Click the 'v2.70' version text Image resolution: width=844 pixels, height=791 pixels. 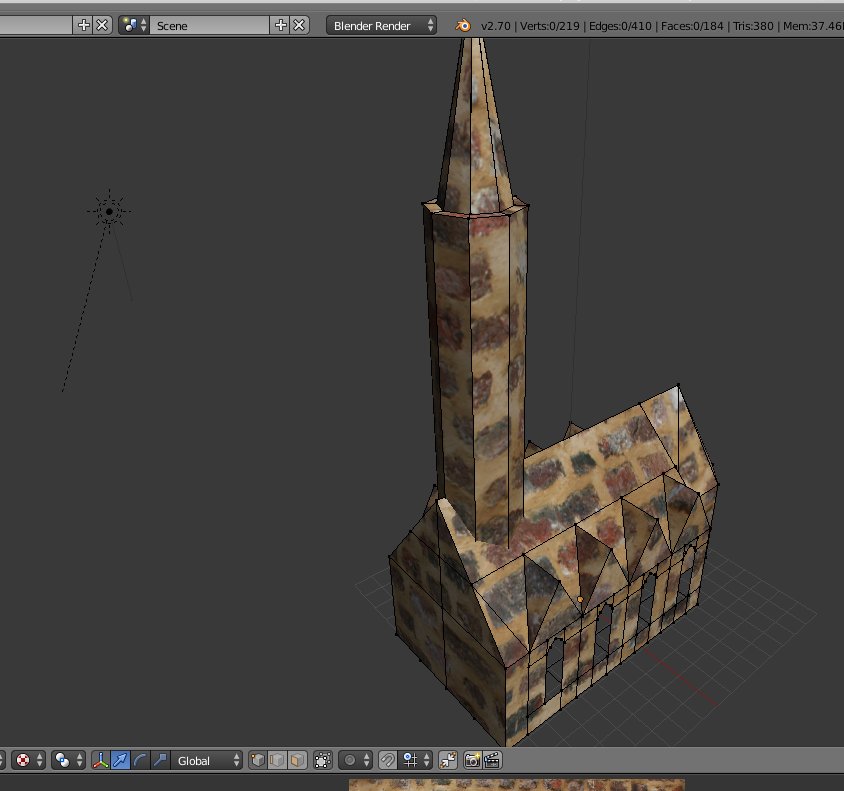click(x=496, y=26)
